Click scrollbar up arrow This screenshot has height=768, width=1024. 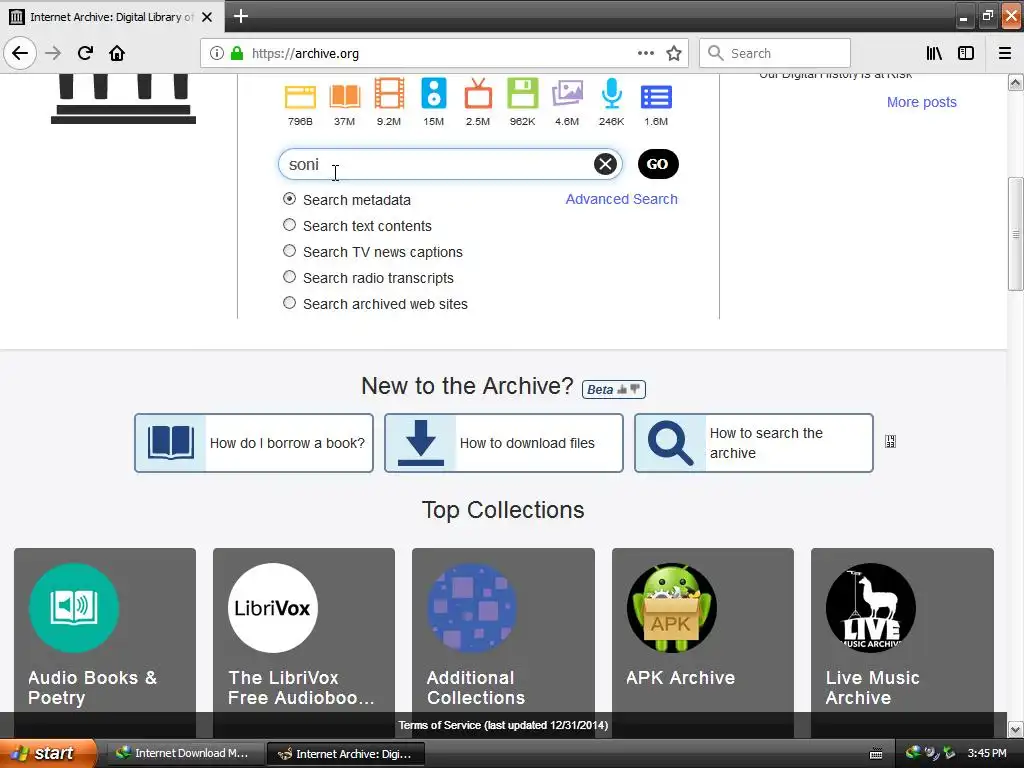point(1015,82)
